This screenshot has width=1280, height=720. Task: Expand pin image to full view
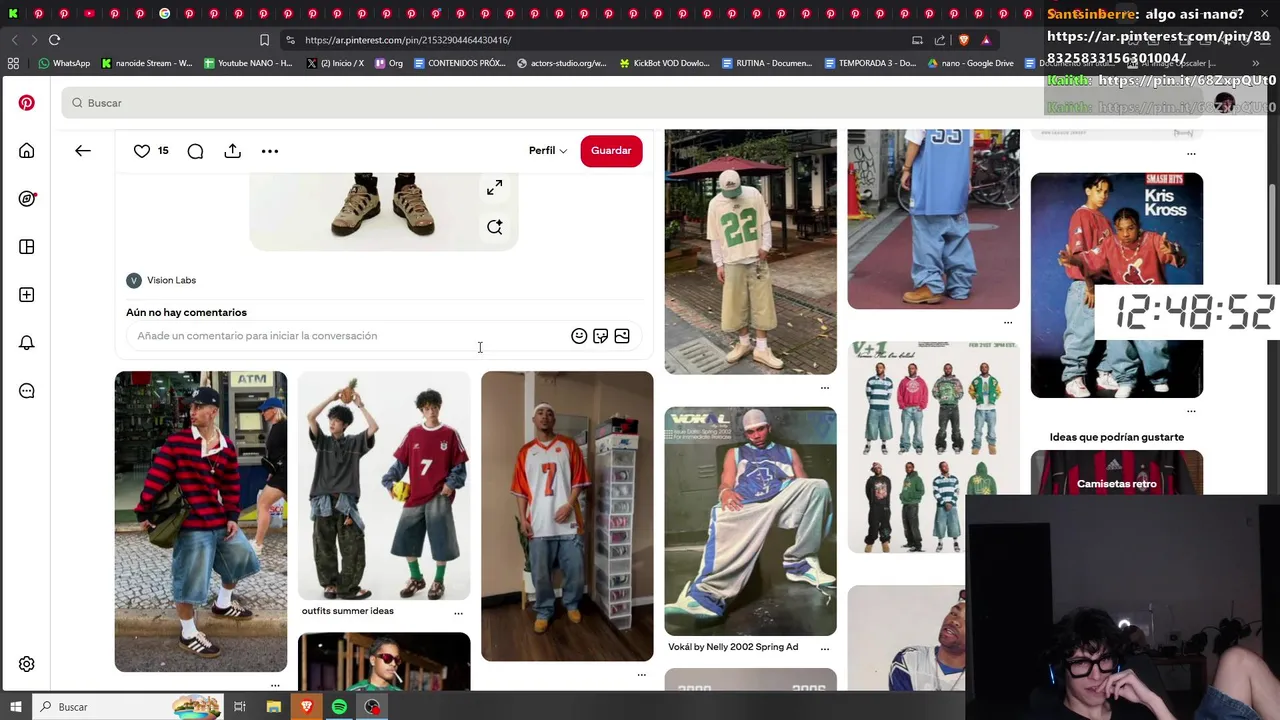(494, 188)
